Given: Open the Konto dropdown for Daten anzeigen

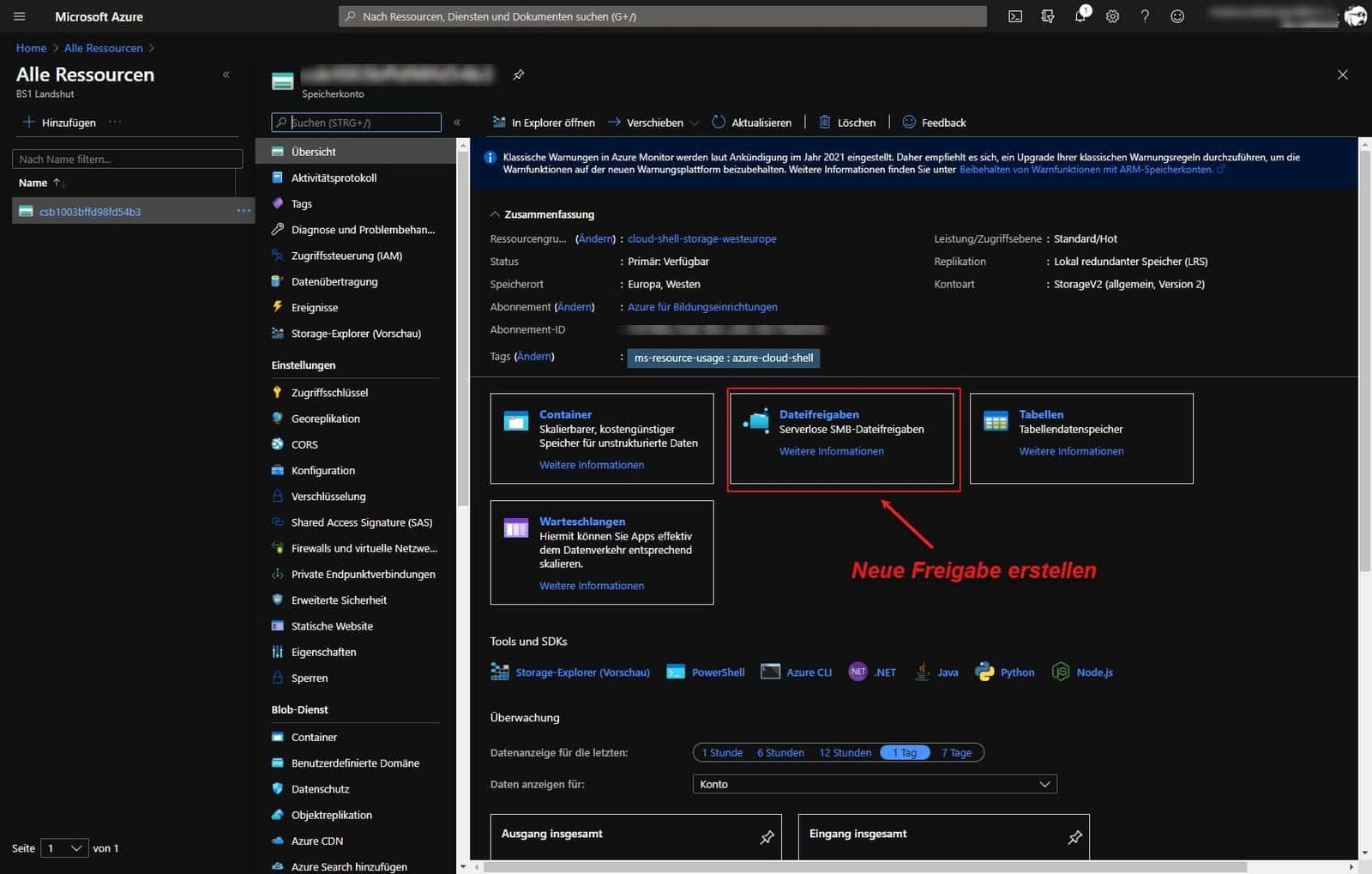Looking at the screenshot, I should [x=875, y=783].
